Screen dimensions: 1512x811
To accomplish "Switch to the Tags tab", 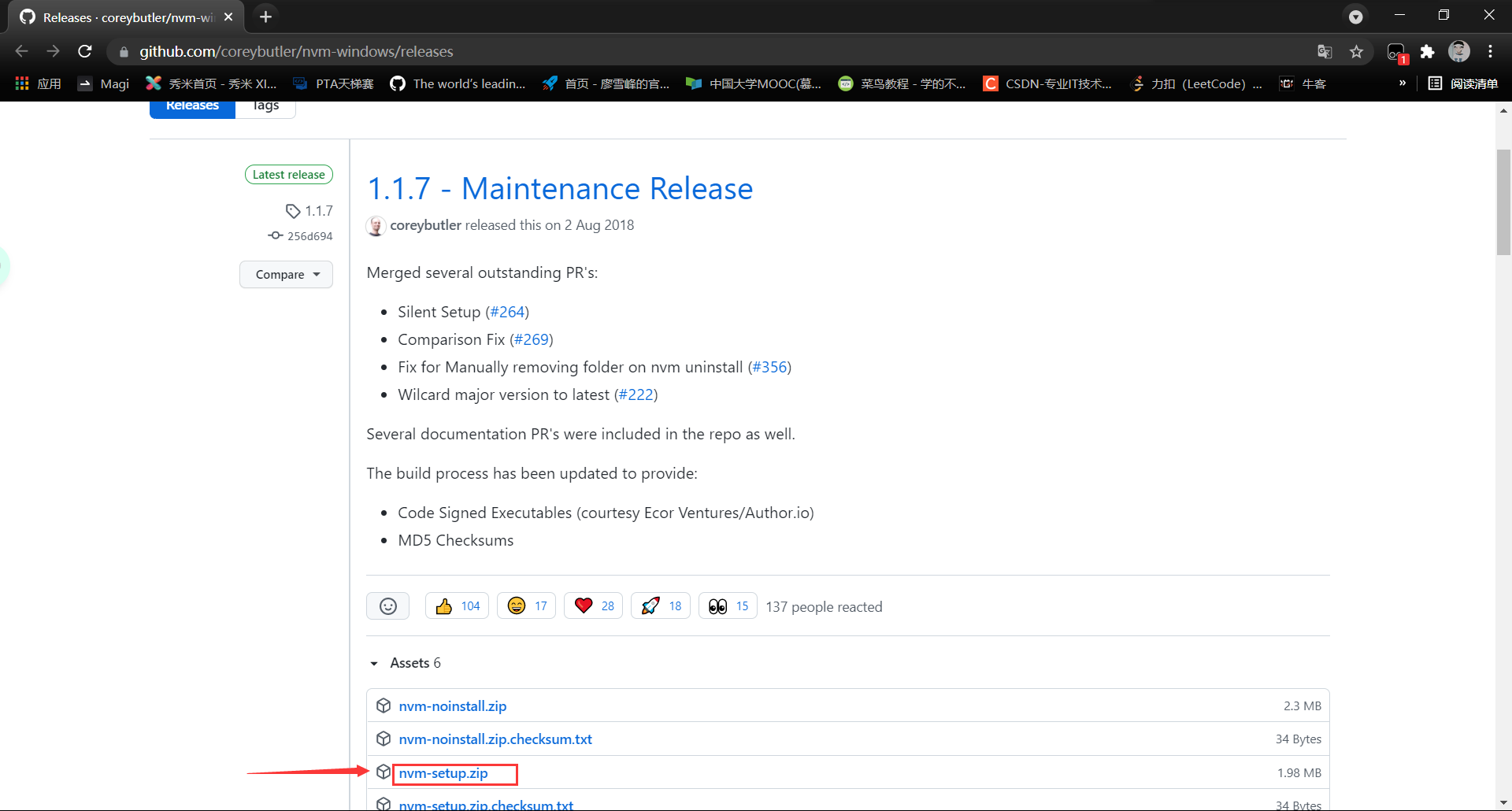I will (x=266, y=109).
